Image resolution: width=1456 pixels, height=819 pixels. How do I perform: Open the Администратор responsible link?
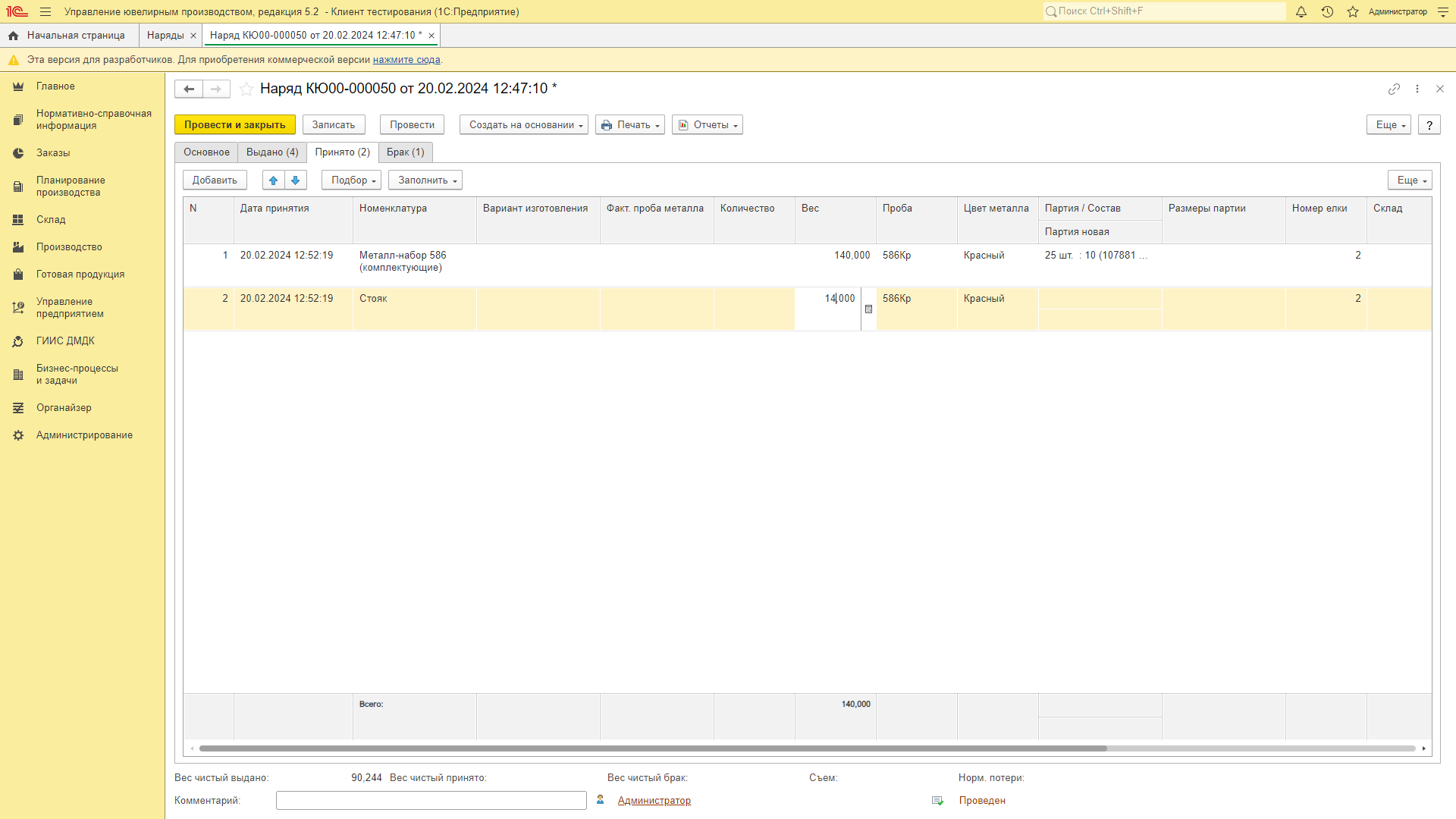coord(654,801)
